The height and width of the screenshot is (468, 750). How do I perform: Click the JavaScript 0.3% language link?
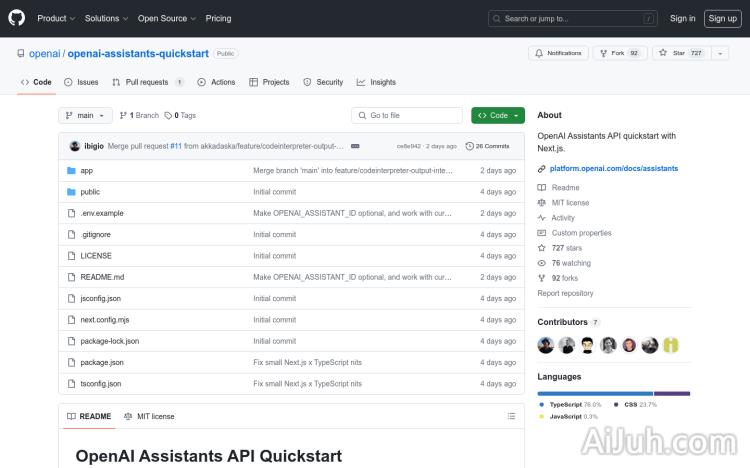pos(568,416)
